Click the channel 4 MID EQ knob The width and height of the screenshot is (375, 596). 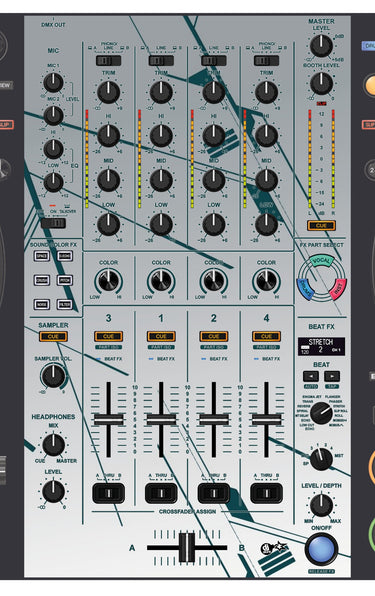[x=266, y=180]
